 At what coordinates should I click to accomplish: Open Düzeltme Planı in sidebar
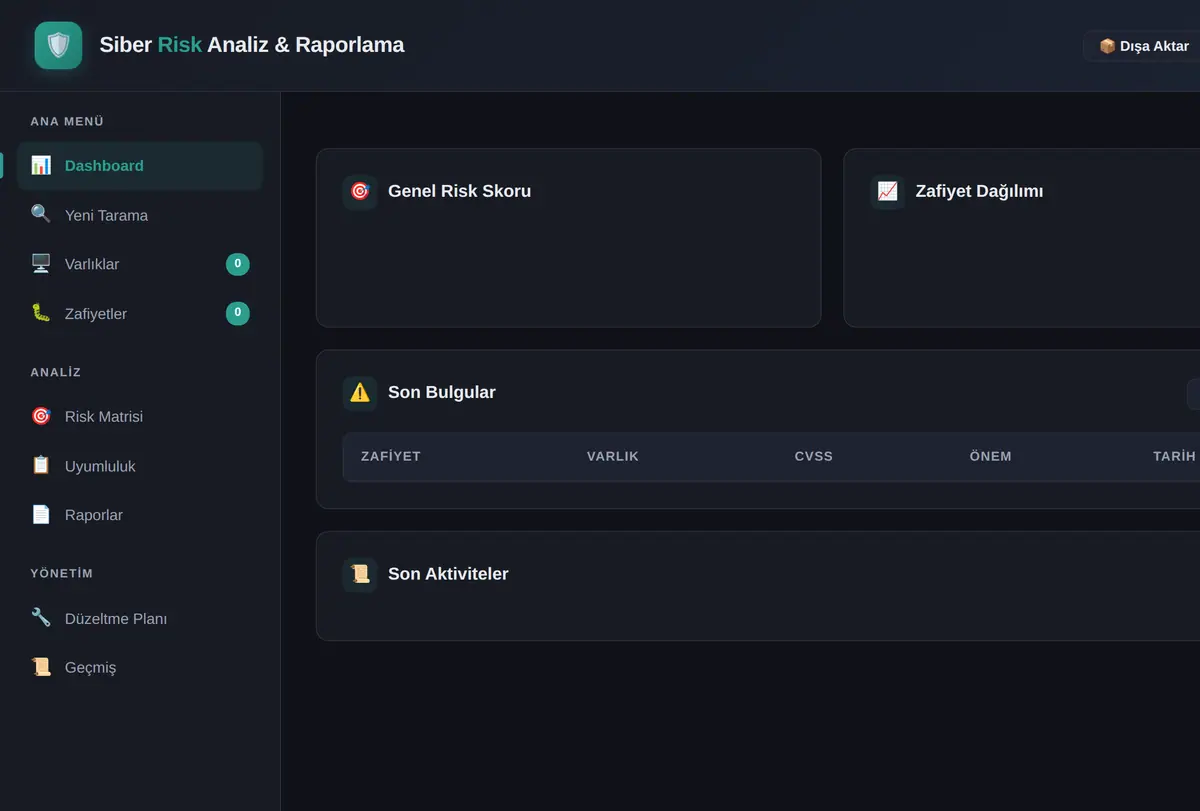[x=140, y=618]
